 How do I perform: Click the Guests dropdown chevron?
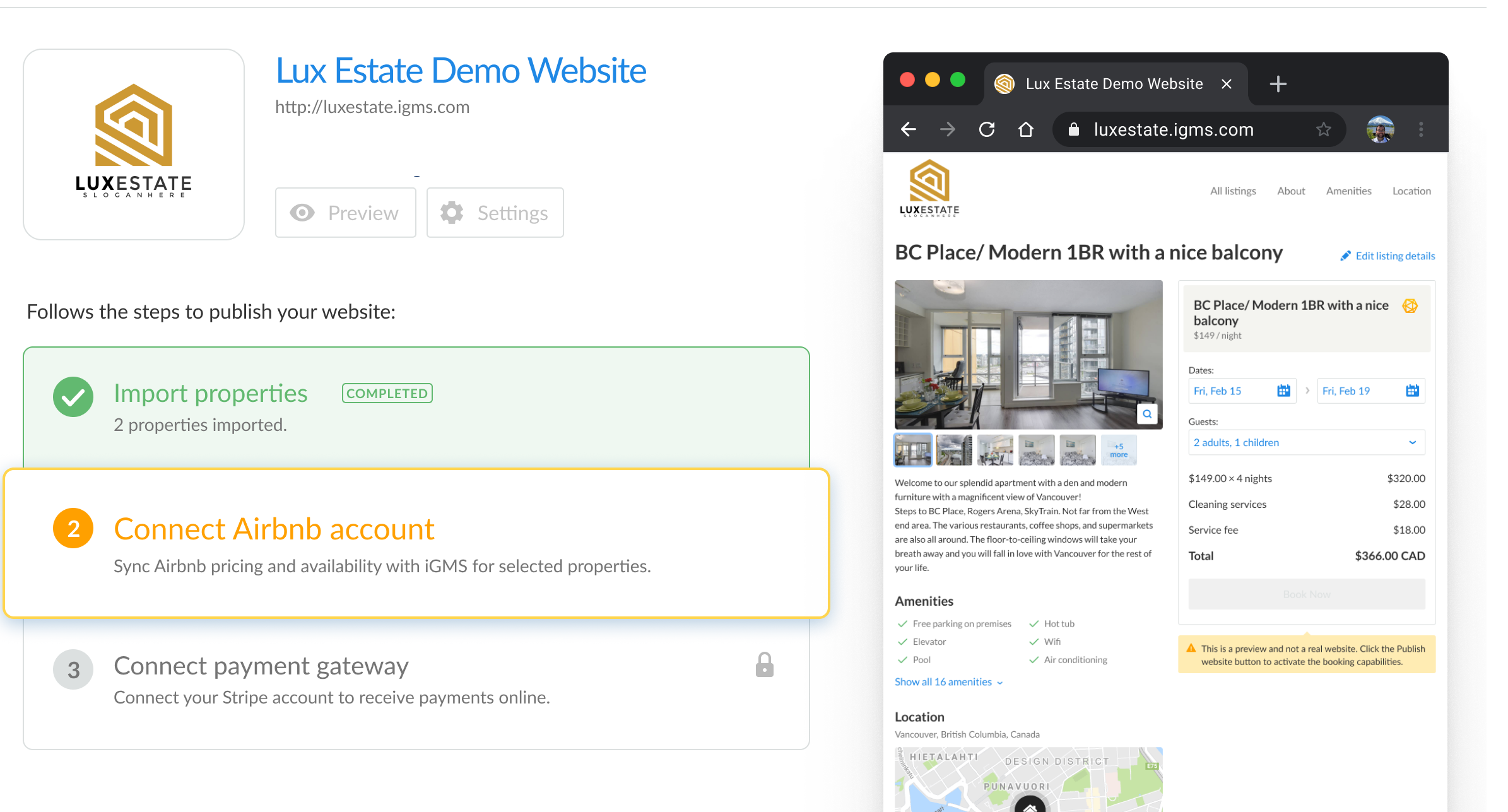point(1412,442)
